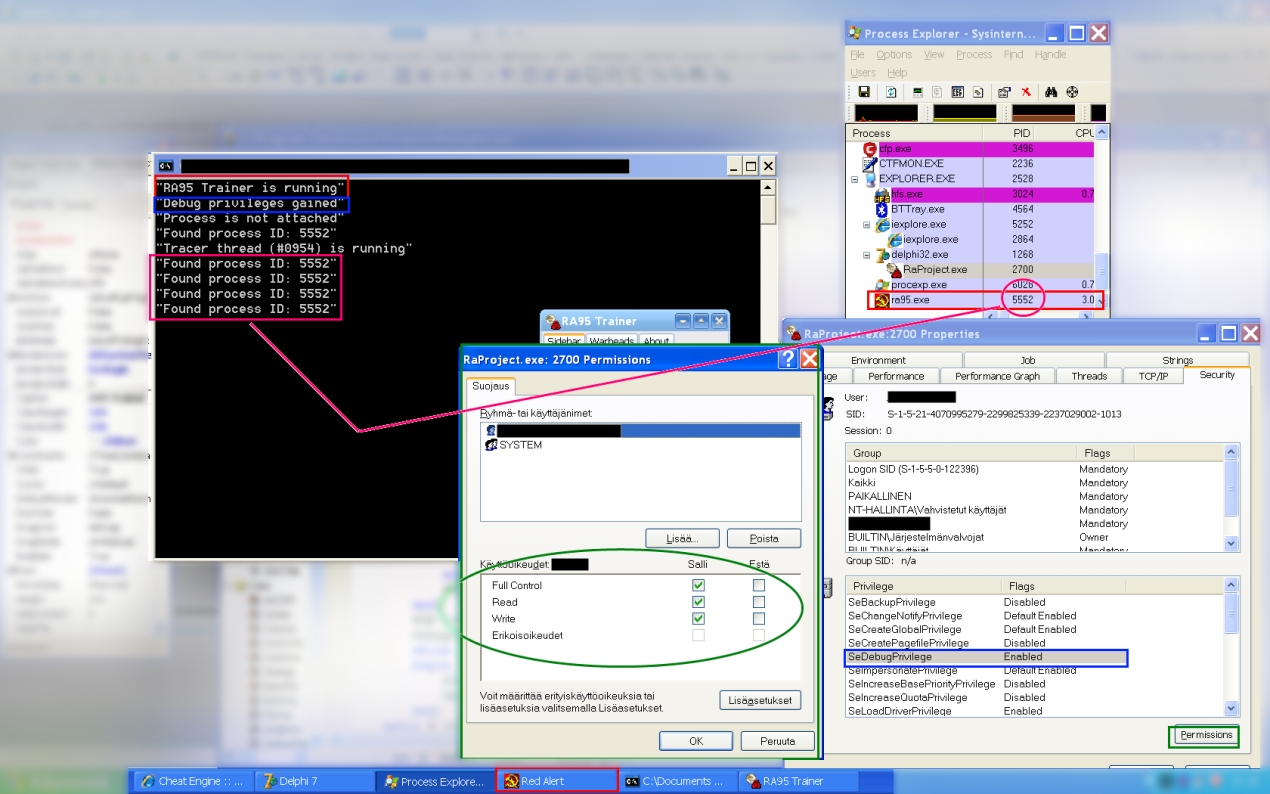This screenshot has width=1270, height=794.
Task: Click the Lisäasetukset button
Action: 760,700
